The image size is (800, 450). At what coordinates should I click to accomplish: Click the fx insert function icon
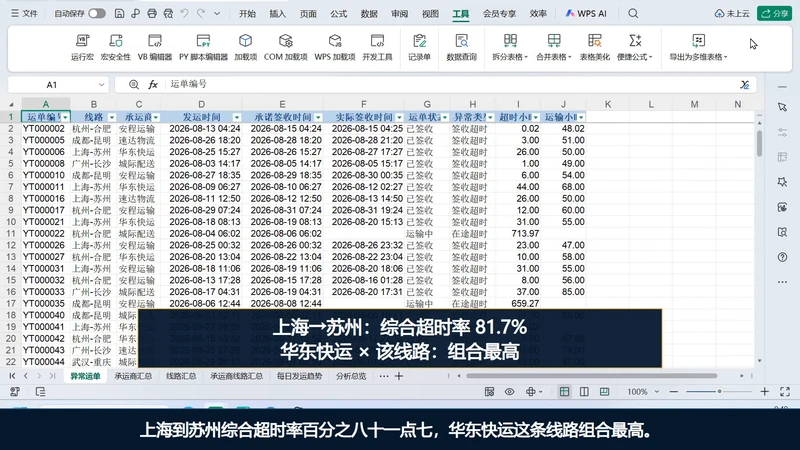click(153, 85)
